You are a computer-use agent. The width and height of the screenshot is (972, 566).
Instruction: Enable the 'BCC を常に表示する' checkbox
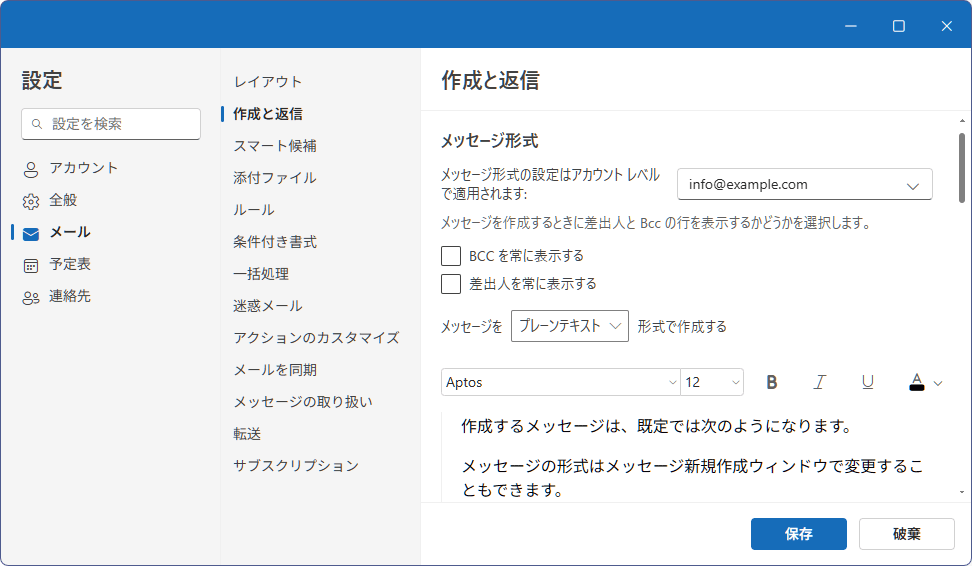pos(451,256)
